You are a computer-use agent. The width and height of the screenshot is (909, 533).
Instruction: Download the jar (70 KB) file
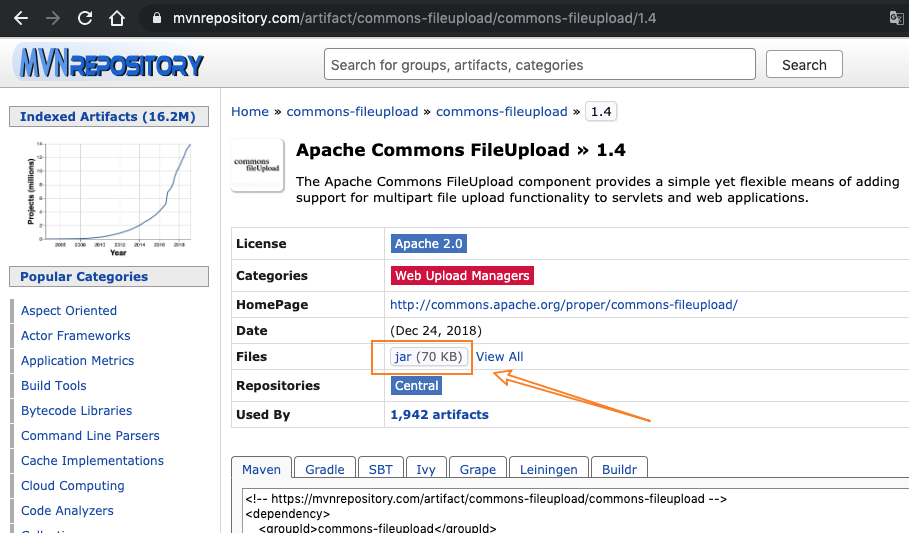tap(428, 356)
